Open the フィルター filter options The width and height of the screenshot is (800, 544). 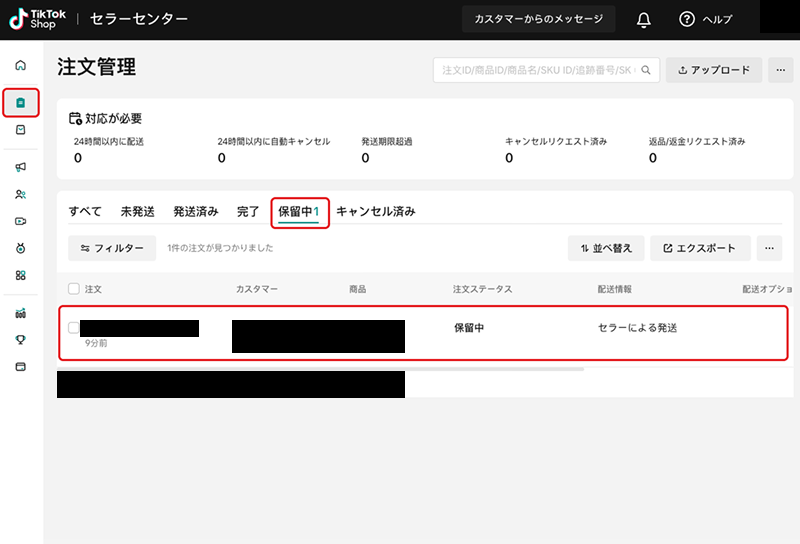pyautogui.click(x=112, y=248)
